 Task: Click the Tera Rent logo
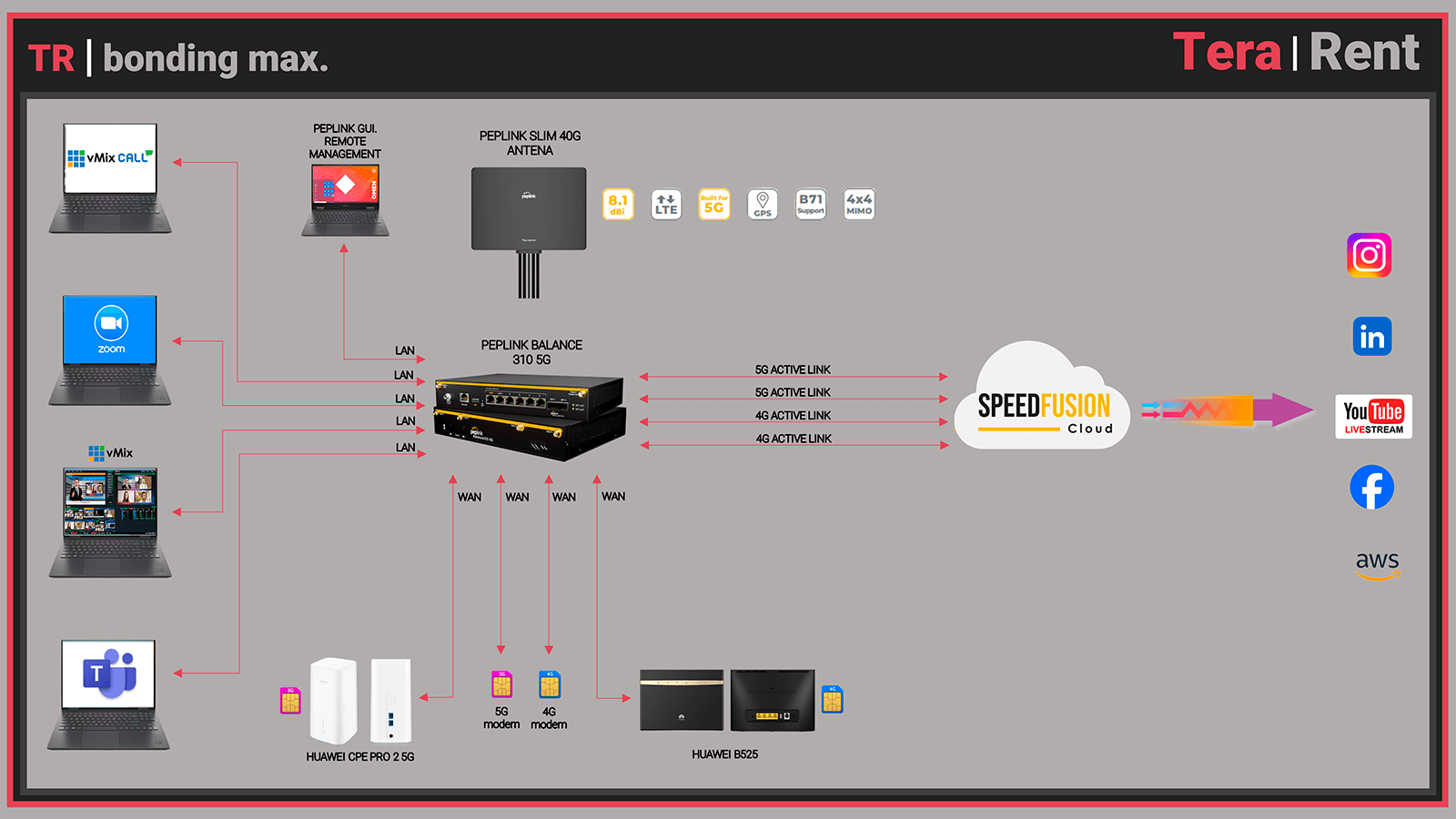[x=1296, y=51]
